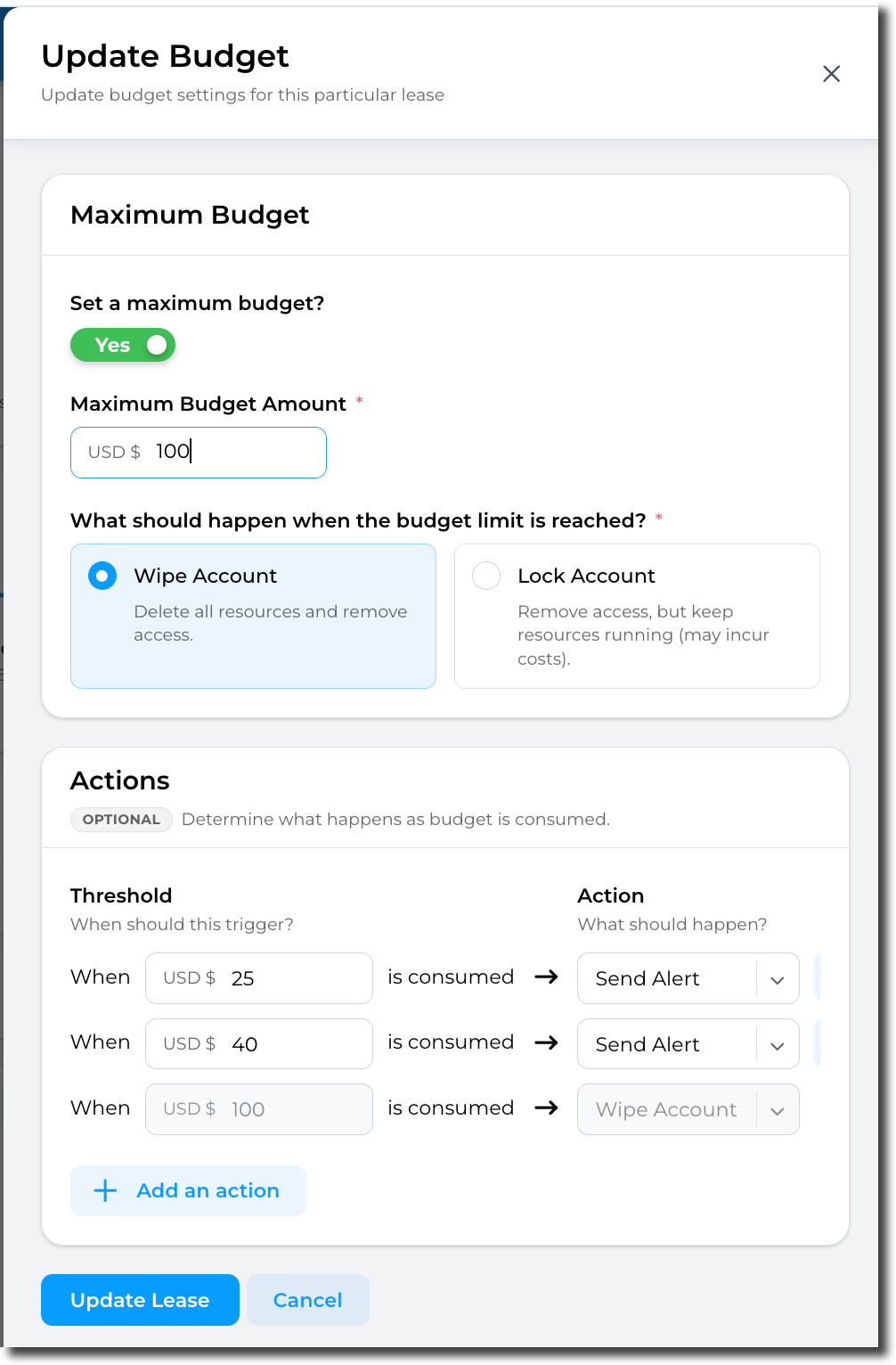896x1365 pixels.
Task: Click the threshold field containing 40
Action: pyautogui.click(x=294, y=1043)
